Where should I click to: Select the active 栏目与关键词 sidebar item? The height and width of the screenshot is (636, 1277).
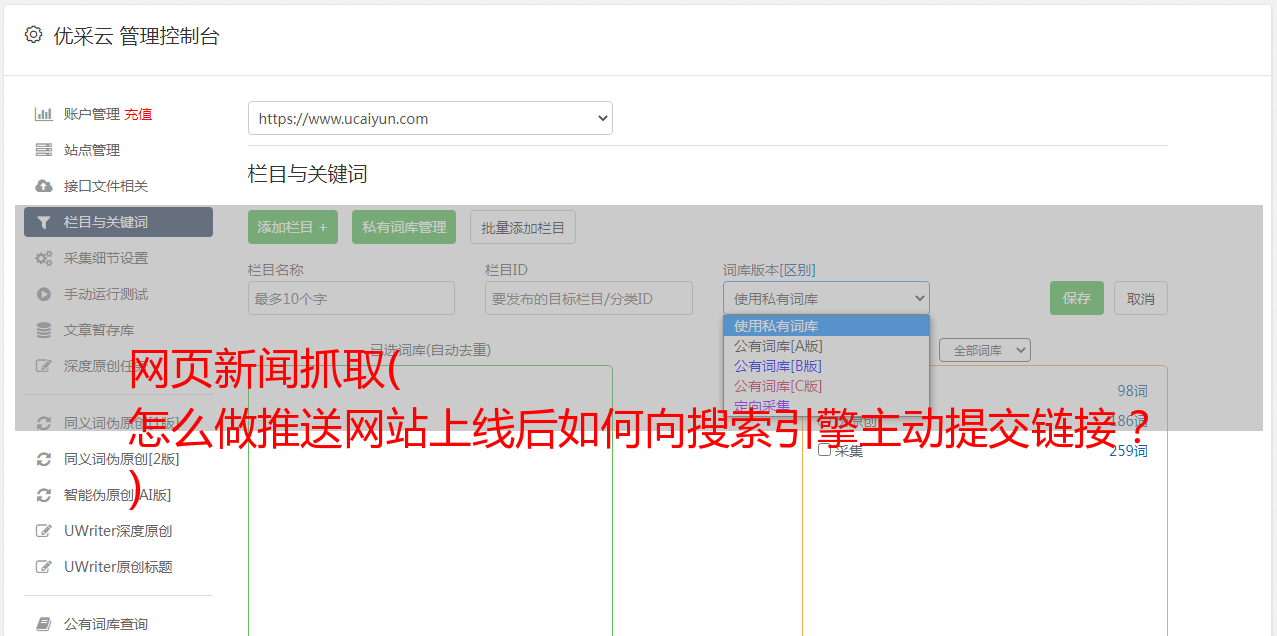118,222
